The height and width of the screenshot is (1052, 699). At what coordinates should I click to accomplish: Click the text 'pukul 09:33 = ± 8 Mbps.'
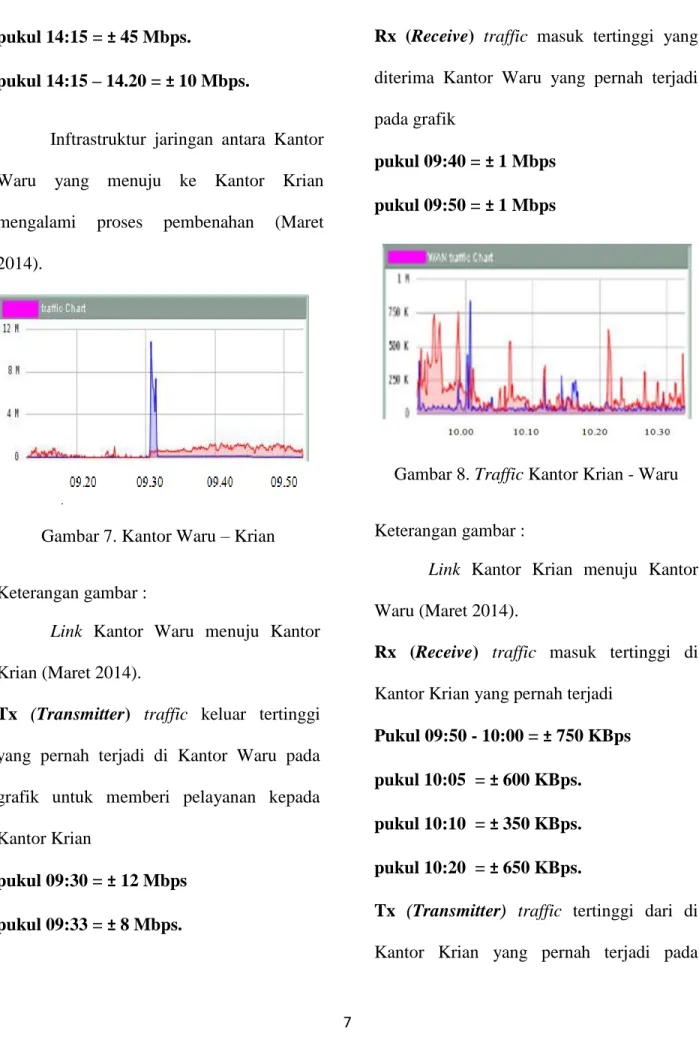tap(91, 925)
